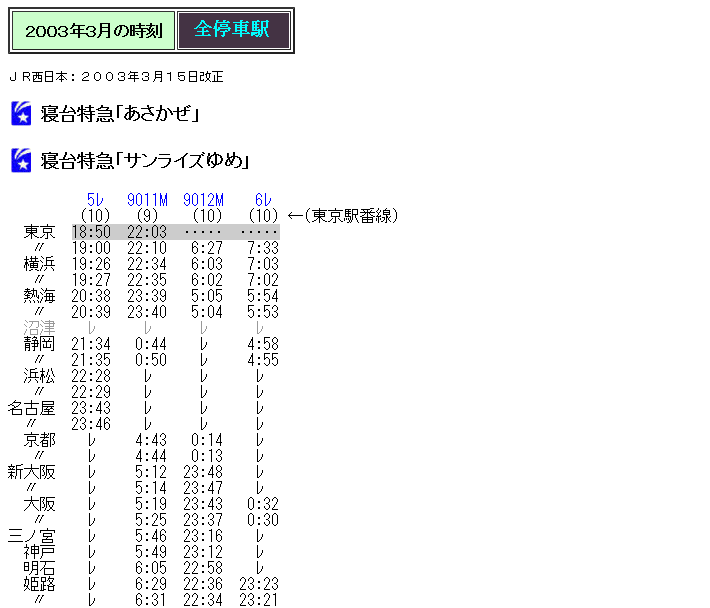Viewport: 710px width, 608px height.
Task: Select the 静岡 station label
Action: pyautogui.click(x=39, y=344)
